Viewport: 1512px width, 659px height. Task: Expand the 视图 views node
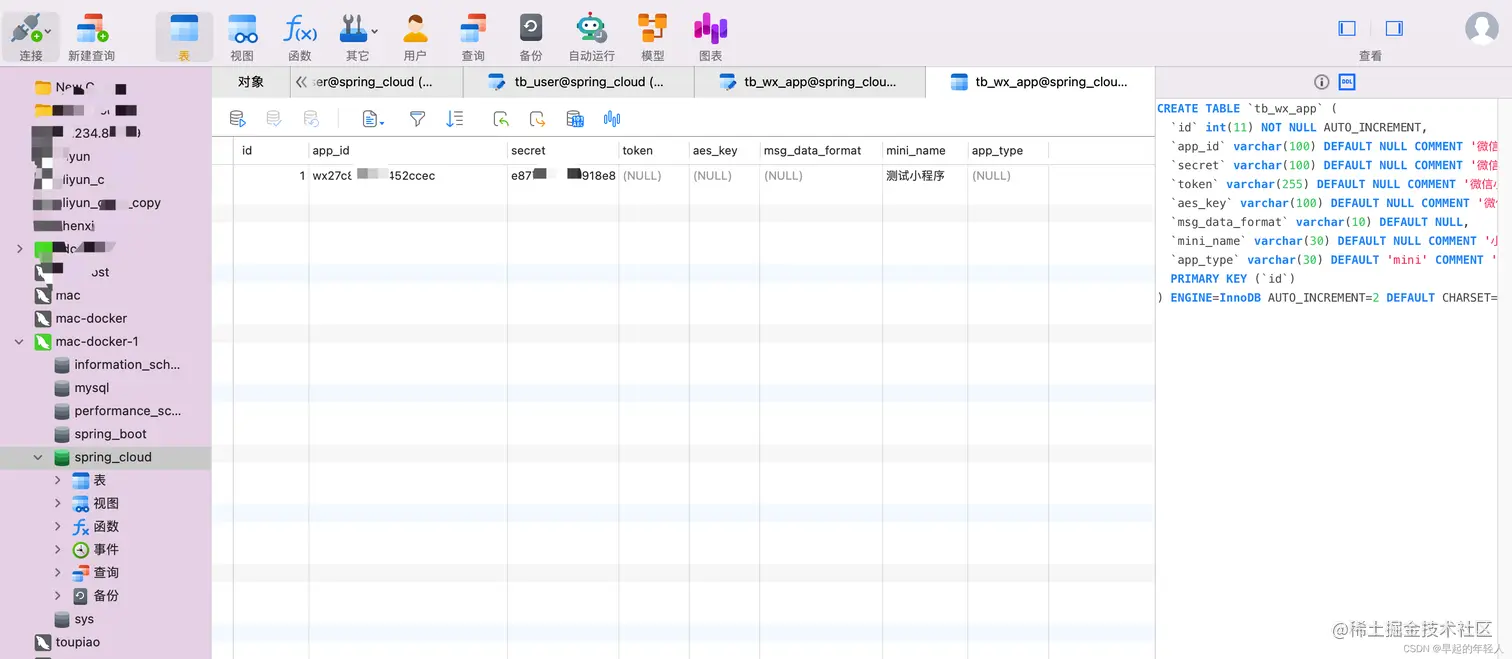click(x=57, y=503)
